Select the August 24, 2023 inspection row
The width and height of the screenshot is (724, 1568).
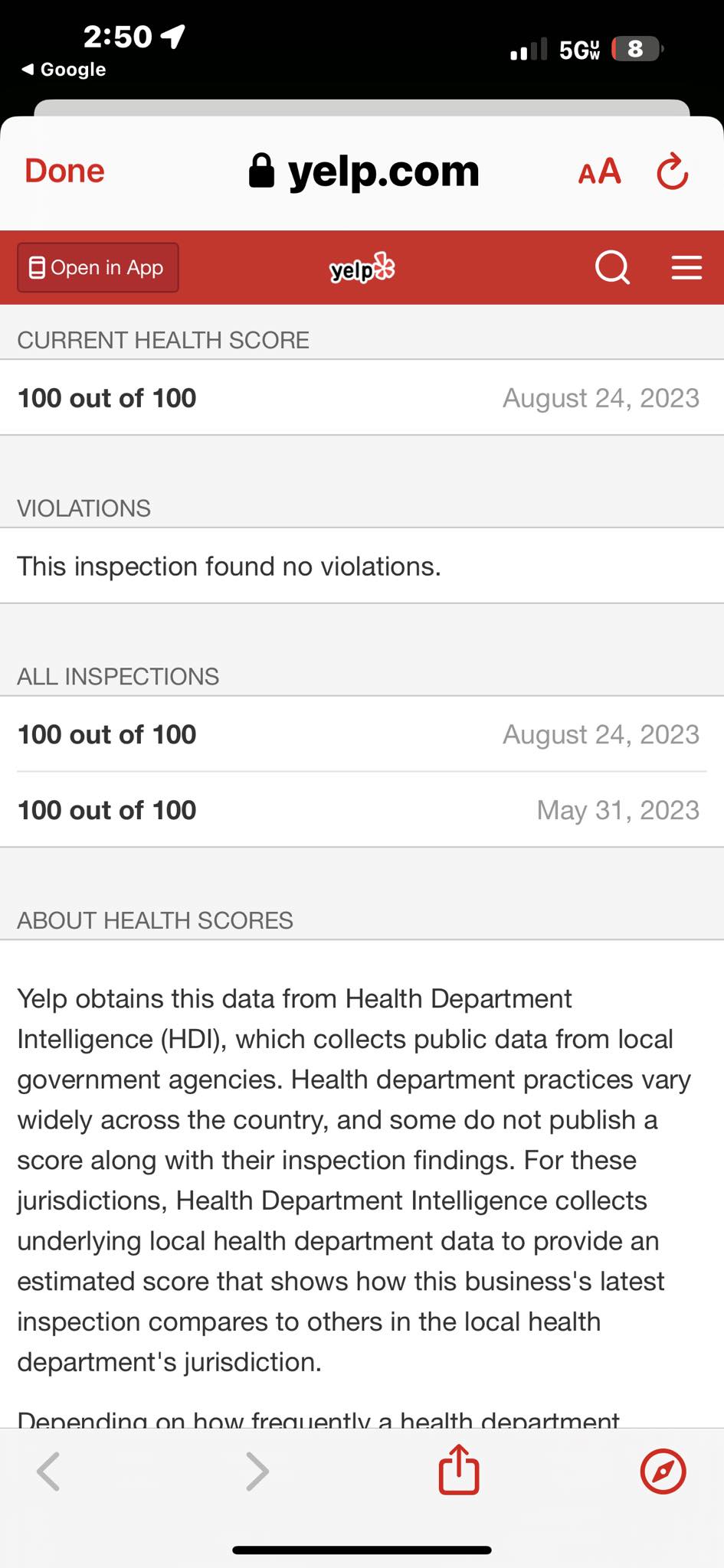[x=362, y=734]
